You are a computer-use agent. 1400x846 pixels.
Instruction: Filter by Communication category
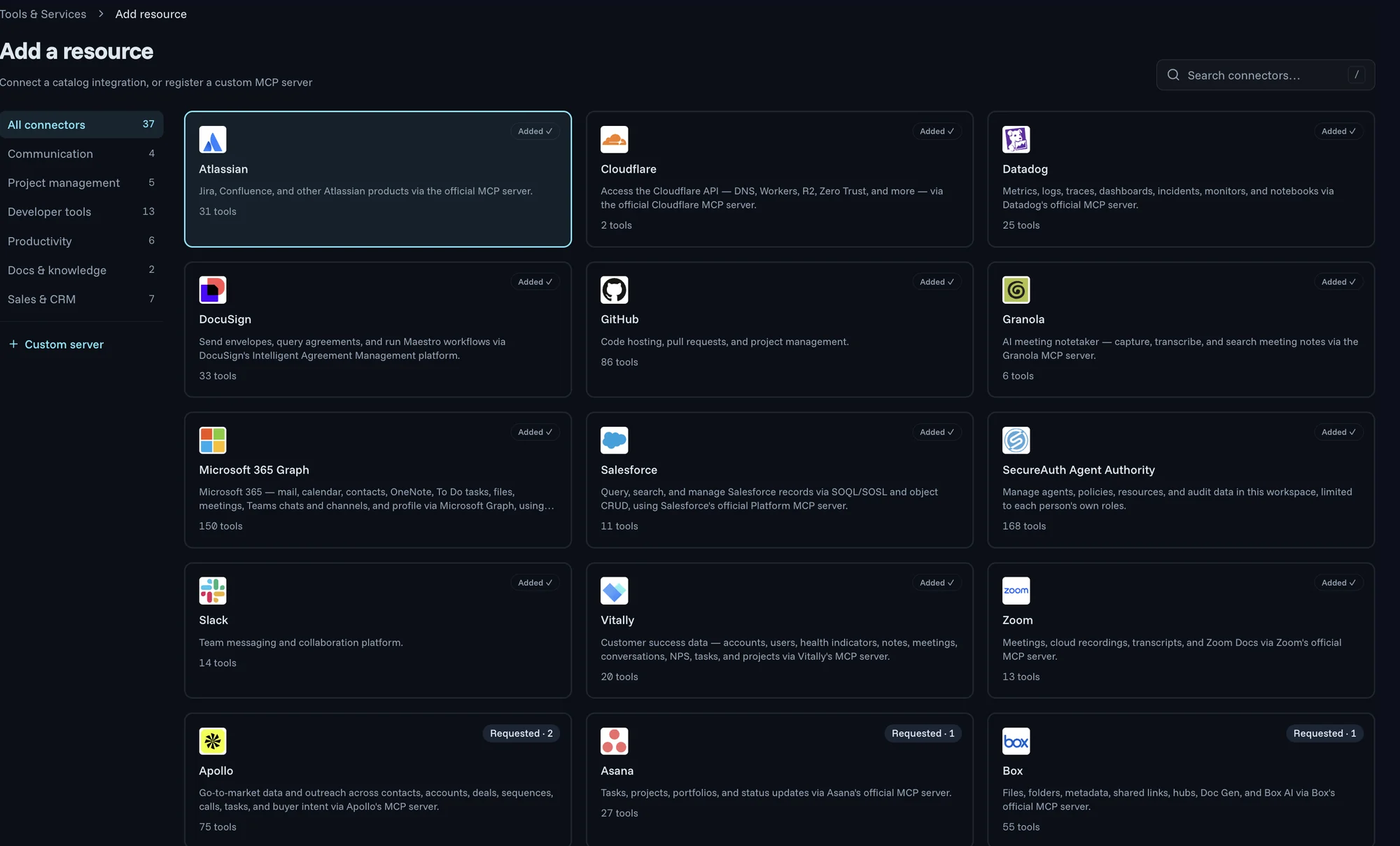pos(81,153)
